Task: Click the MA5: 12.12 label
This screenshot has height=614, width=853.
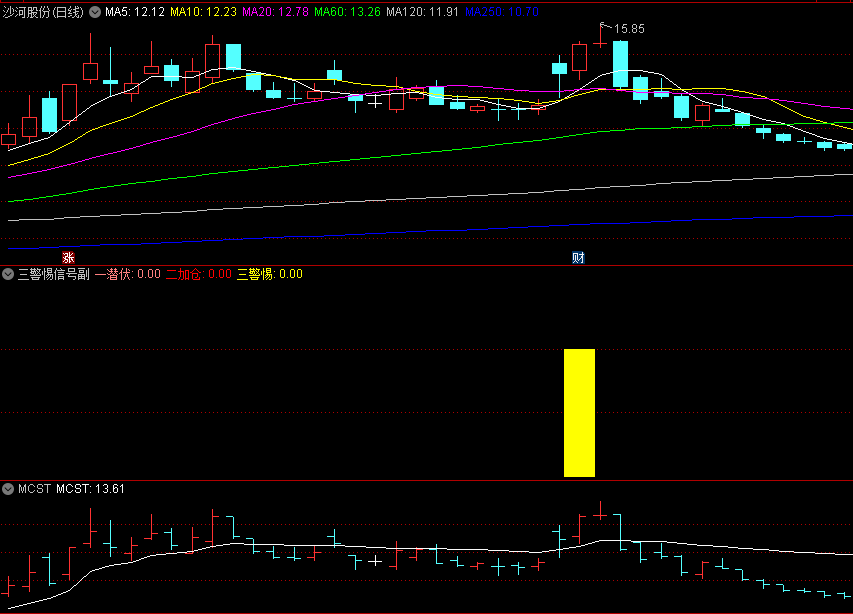Action: tap(135, 12)
